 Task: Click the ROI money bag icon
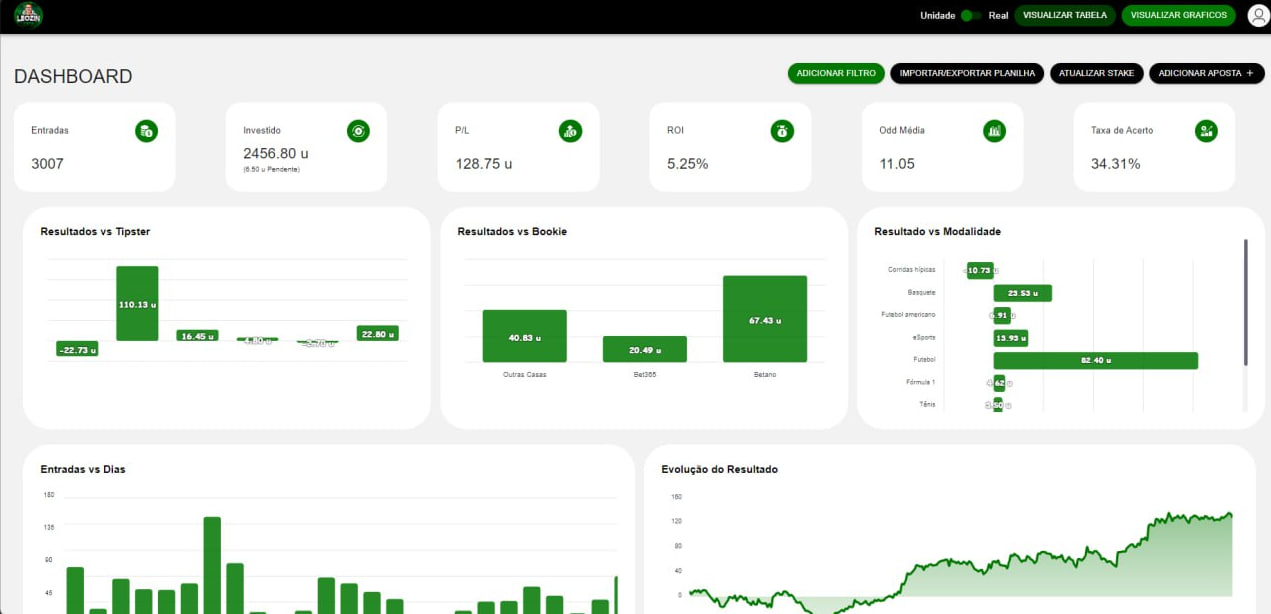(782, 130)
